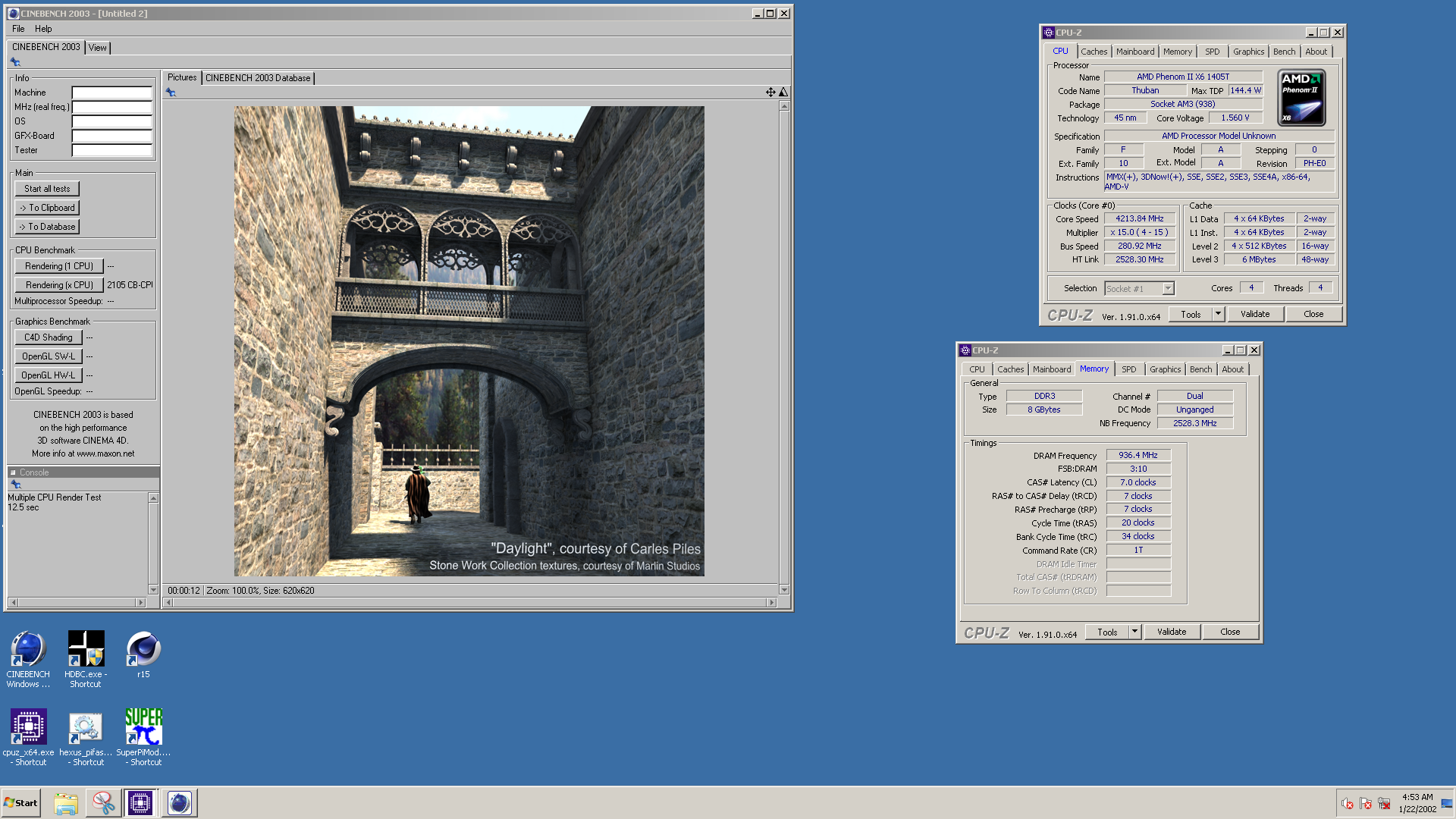The height and width of the screenshot is (819, 1456).
Task: Open Graphics tab in bottom CPU-Z window
Action: [1165, 369]
